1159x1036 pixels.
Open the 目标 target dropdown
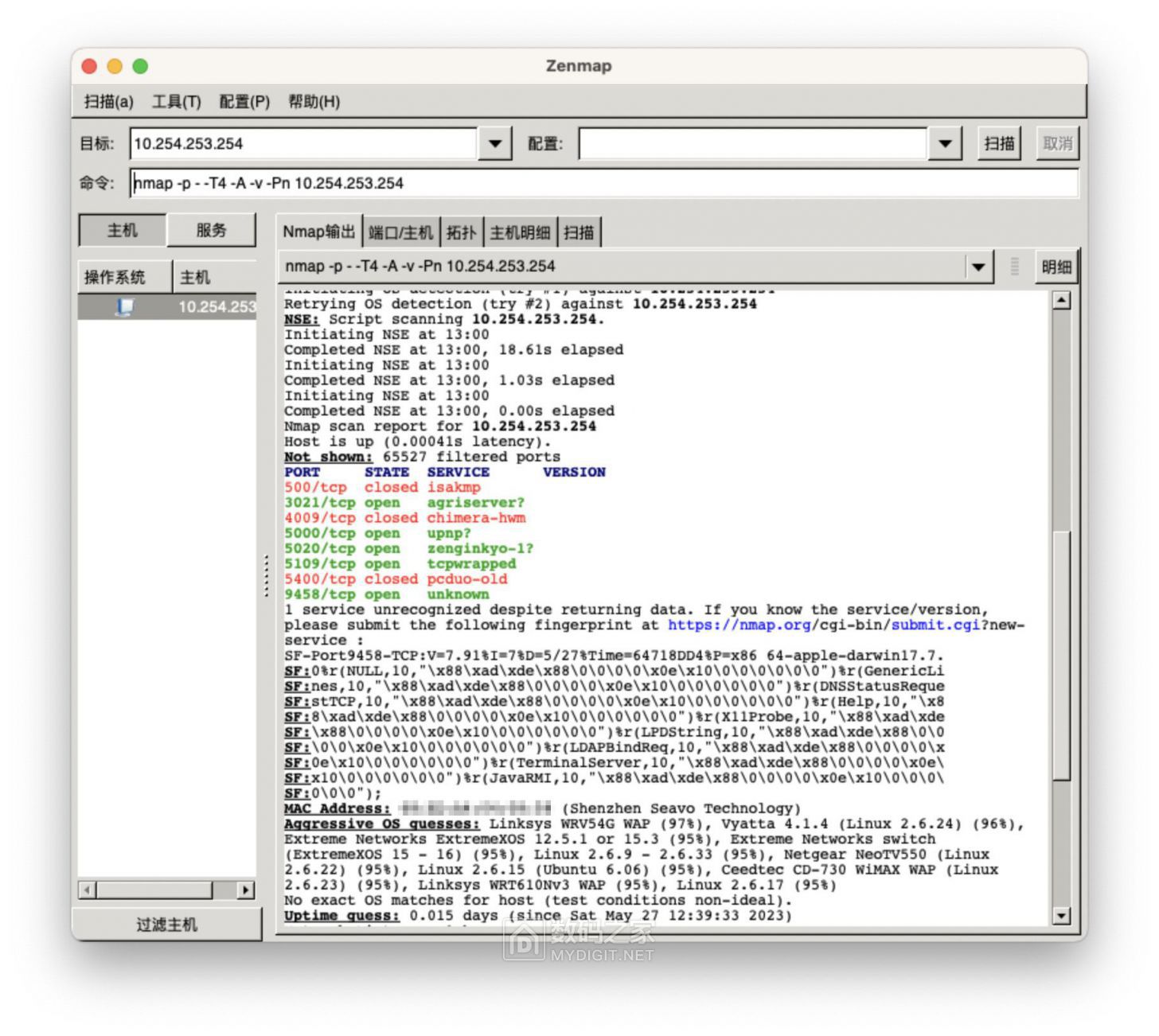click(494, 144)
